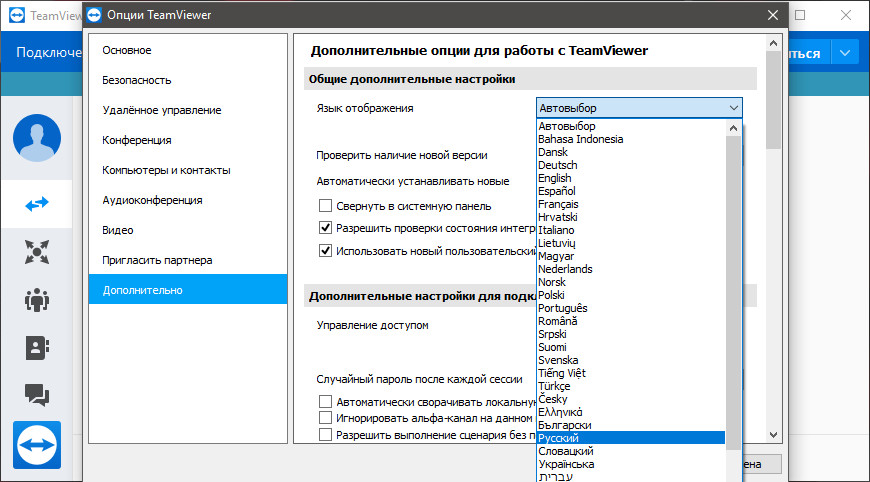Click options panel scrollbar down arrow

click(773, 435)
